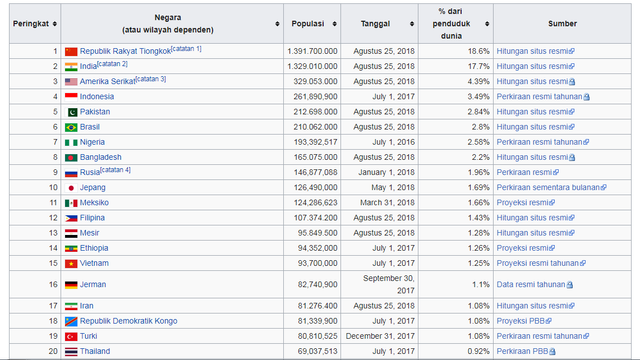Click the China flag icon
This screenshot has height=360, width=640.
point(71,51)
